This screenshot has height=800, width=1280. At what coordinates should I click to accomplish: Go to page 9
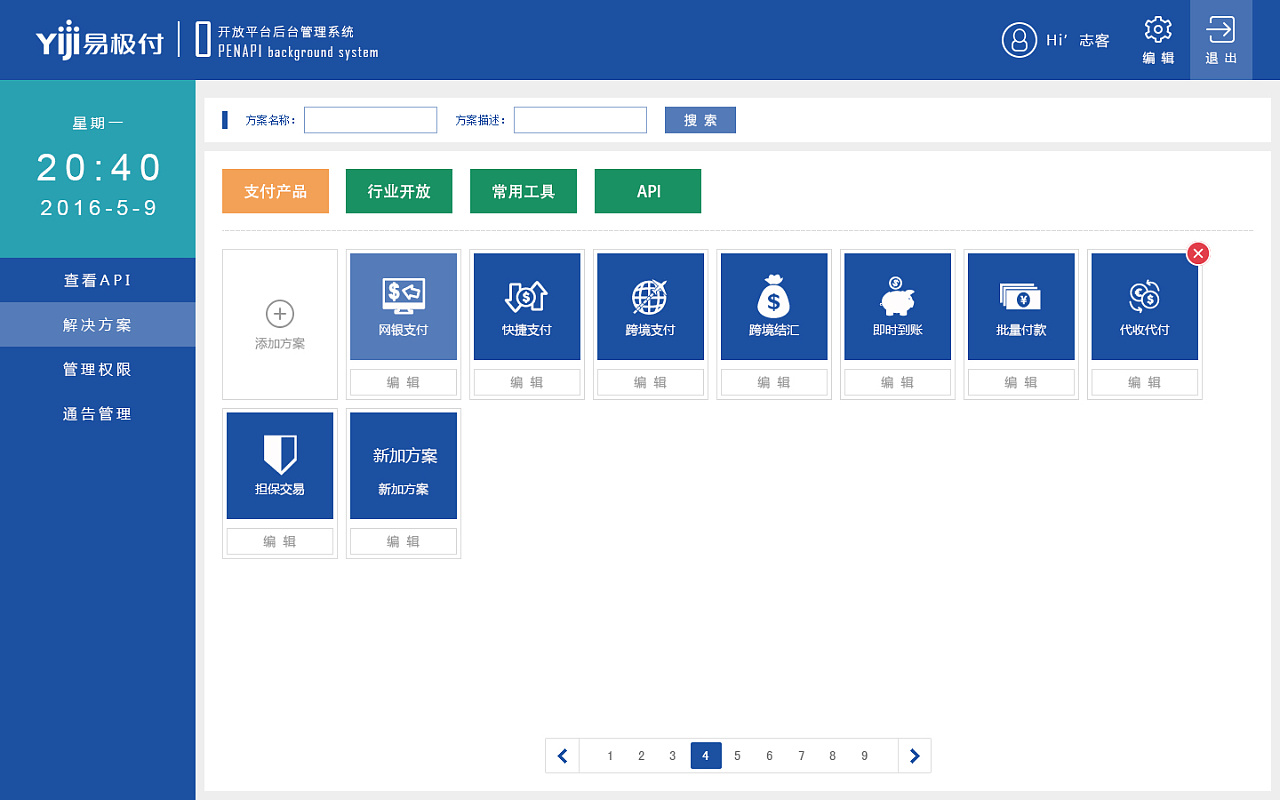pyautogui.click(x=864, y=756)
